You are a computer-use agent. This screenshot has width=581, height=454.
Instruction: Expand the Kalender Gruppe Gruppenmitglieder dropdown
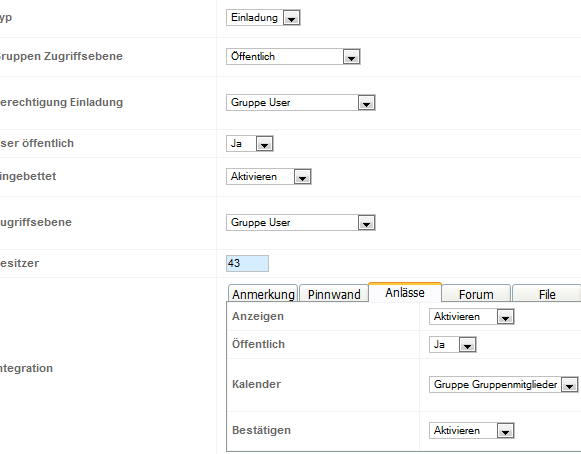tap(503, 385)
